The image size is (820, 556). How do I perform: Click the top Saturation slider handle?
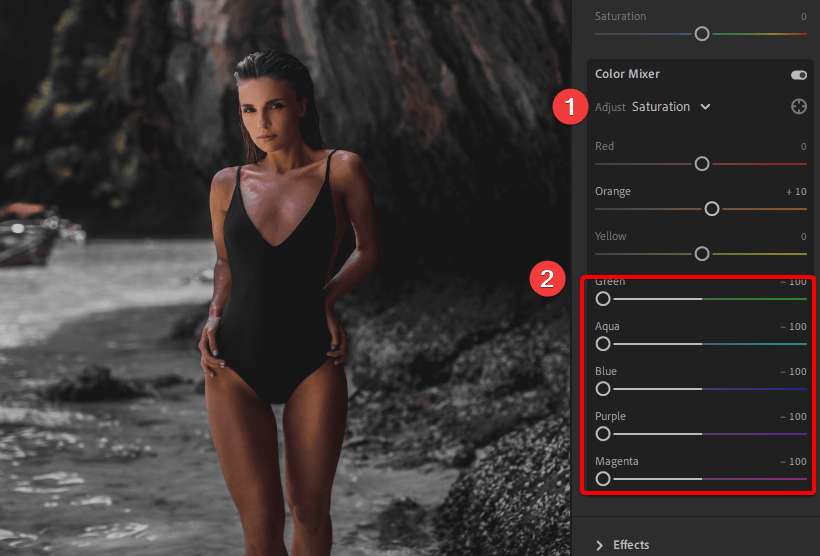click(702, 34)
